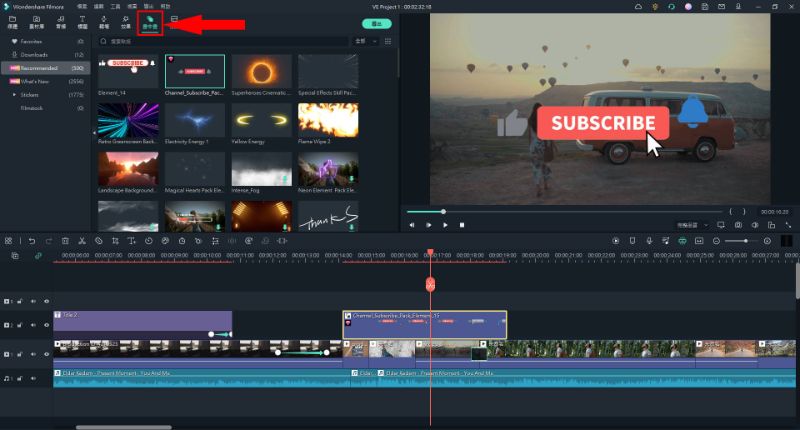Click the timeline zoom slider
The width and height of the screenshot is (800, 430).
(x=739, y=241)
